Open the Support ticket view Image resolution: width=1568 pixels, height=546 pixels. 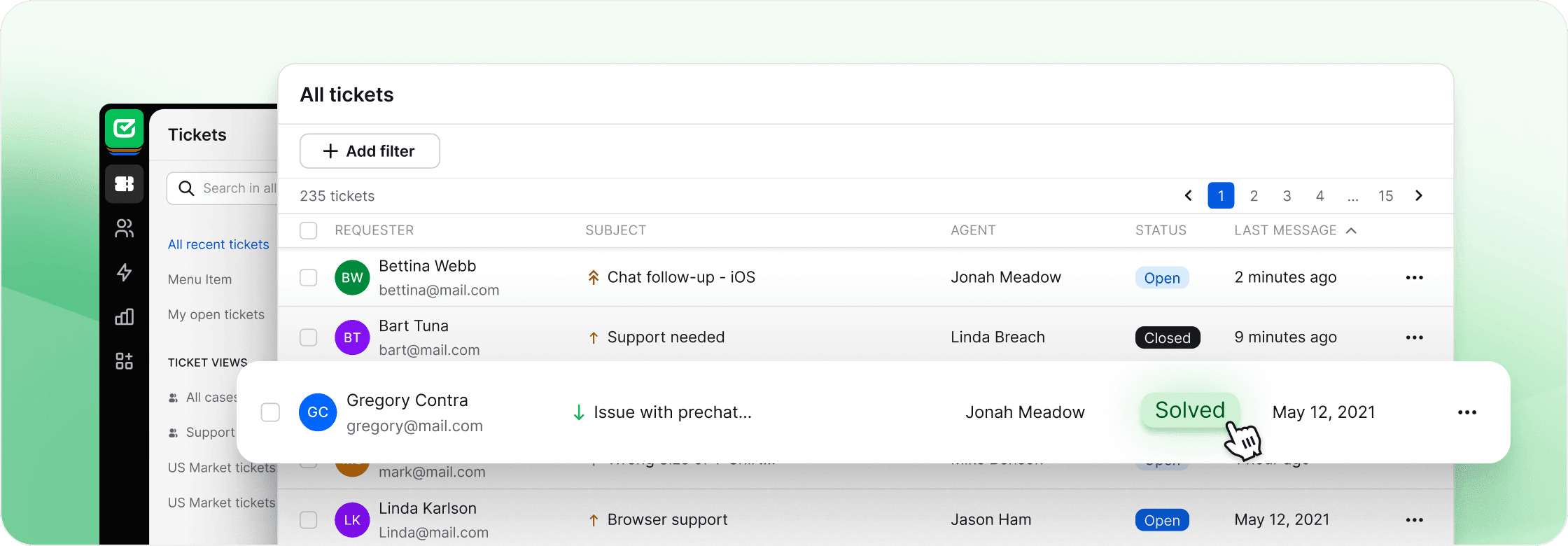click(x=210, y=433)
